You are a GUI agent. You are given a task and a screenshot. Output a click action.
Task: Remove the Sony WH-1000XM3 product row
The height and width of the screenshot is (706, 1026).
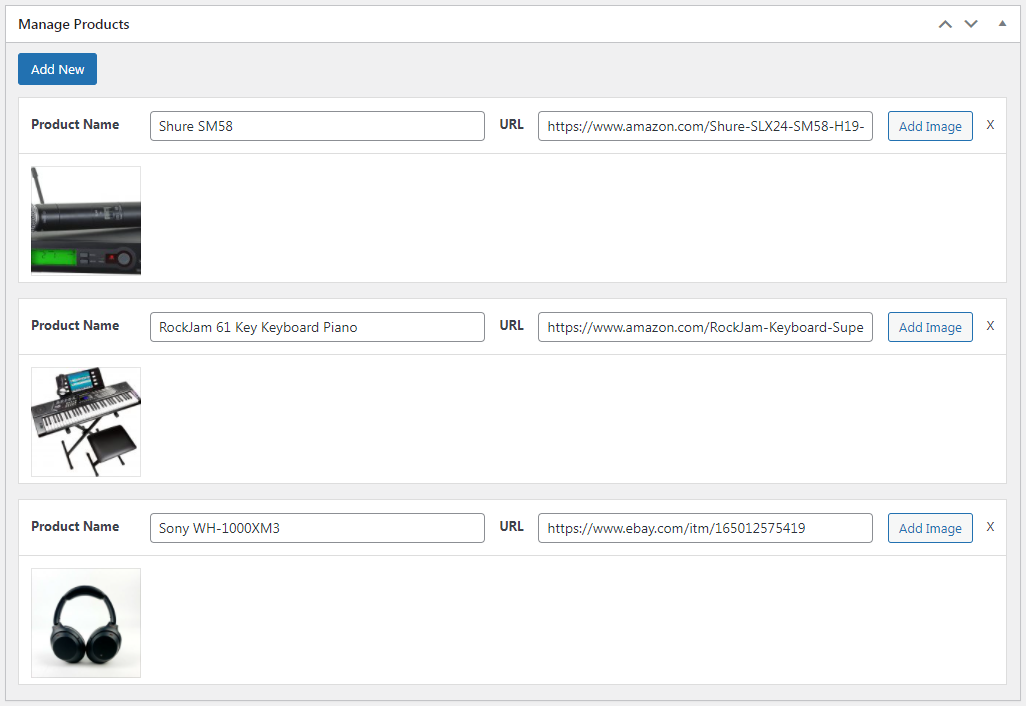pos(990,527)
